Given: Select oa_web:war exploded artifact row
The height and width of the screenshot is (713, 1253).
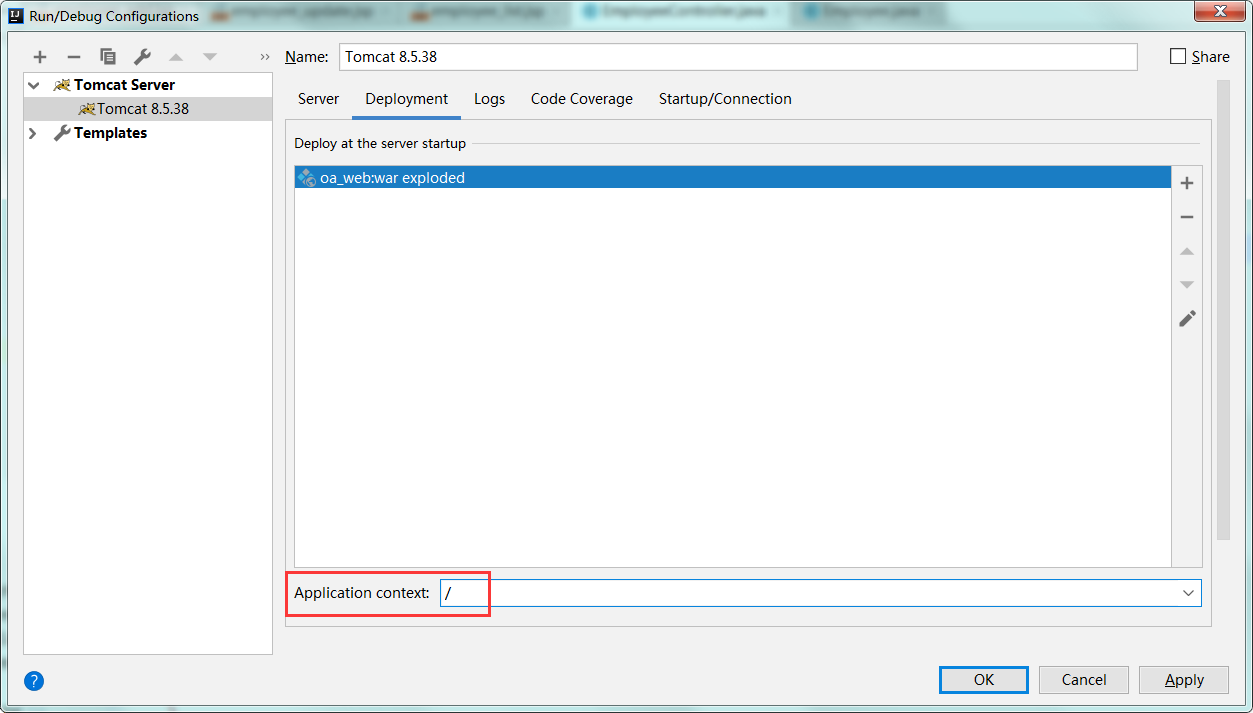Looking at the screenshot, I should pyautogui.click(x=733, y=178).
